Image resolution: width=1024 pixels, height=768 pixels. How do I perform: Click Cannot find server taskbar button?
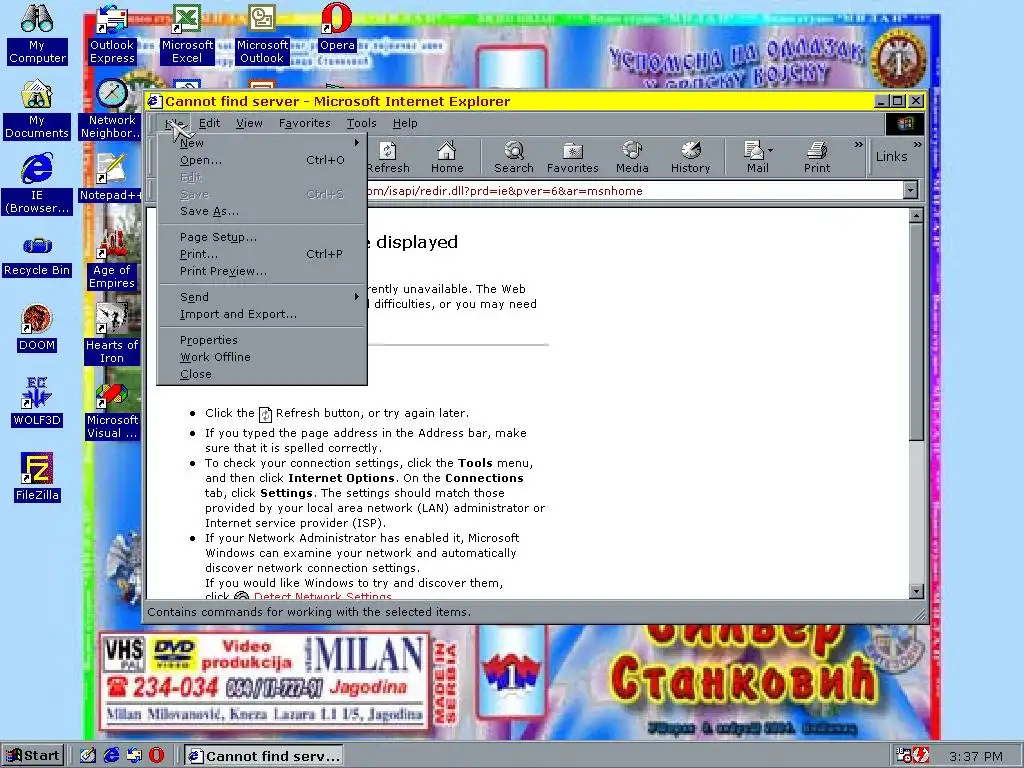pos(264,756)
